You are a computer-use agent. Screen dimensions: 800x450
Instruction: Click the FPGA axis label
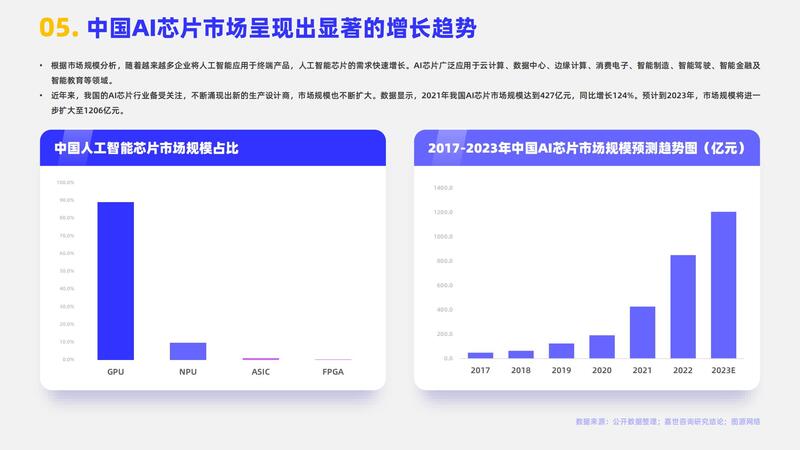(333, 371)
